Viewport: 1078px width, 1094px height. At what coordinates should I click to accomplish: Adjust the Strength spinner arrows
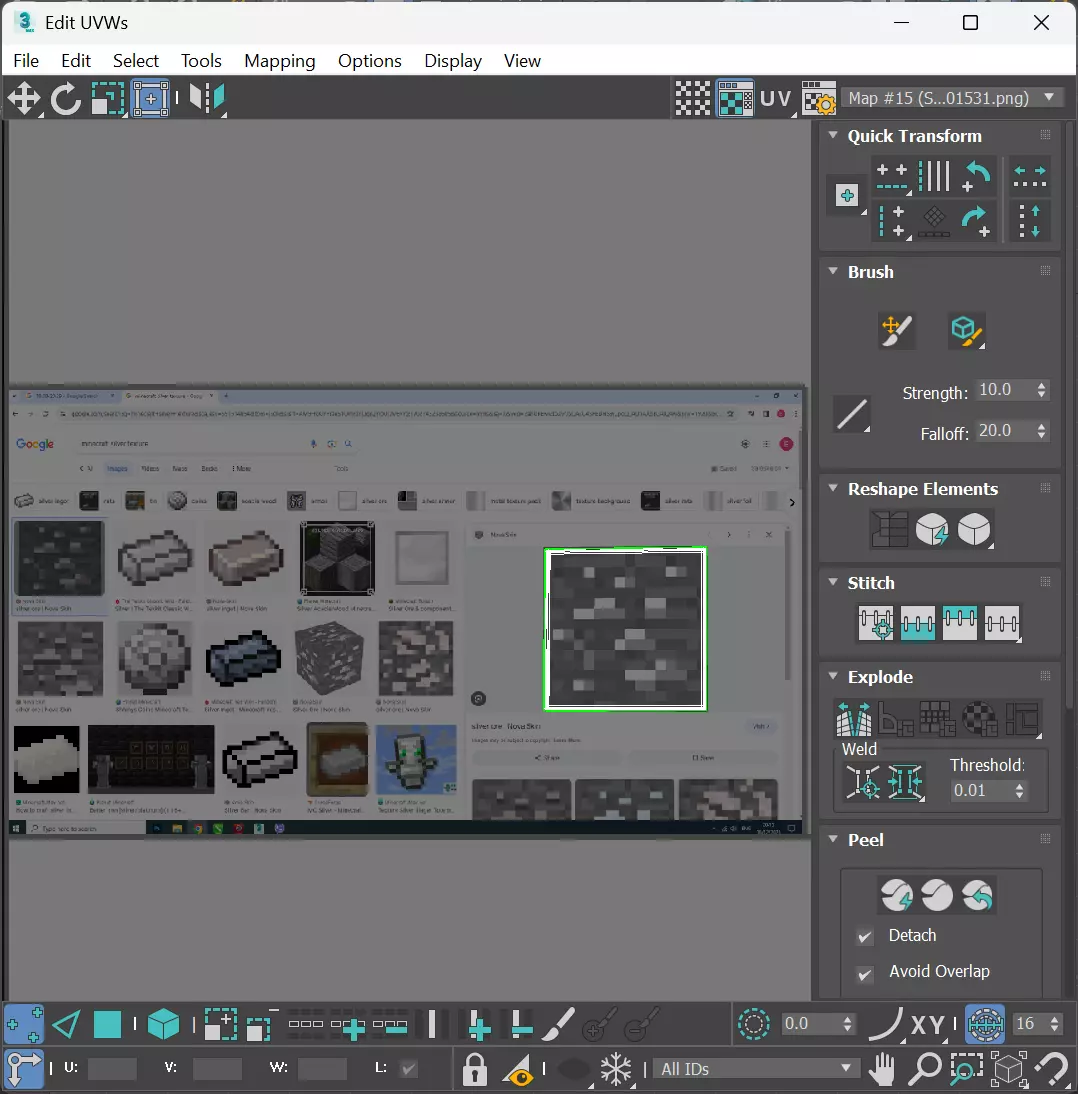(1041, 390)
